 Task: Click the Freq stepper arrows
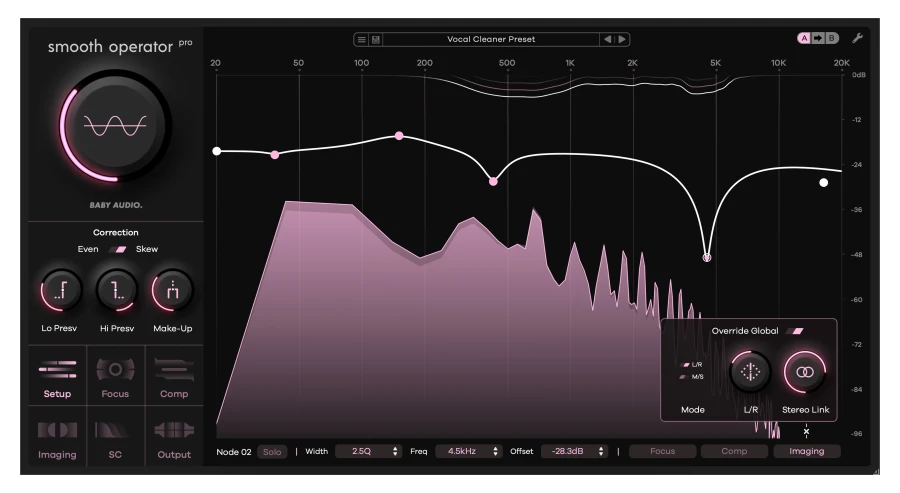coord(495,452)
